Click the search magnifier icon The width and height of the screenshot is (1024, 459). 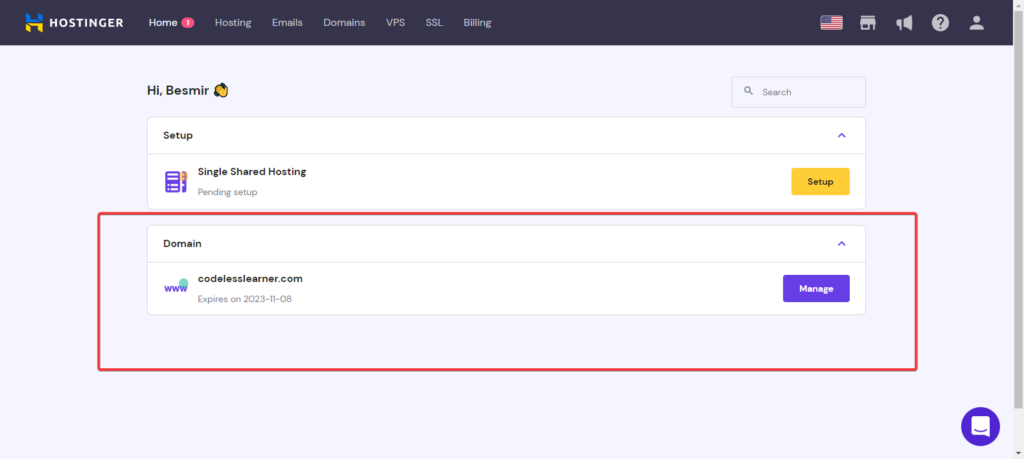pyautogui.click(x=749, y=91)
